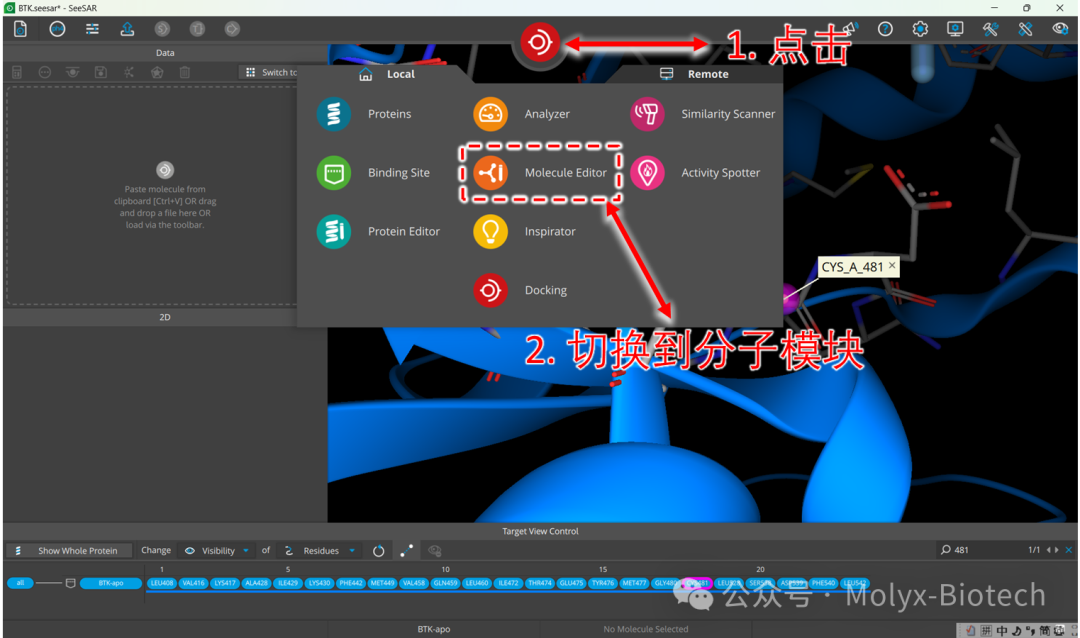This screenshot has width=1080, height=638.
Task: Click the project file icon in top toolbar
Action: [21, 29]
